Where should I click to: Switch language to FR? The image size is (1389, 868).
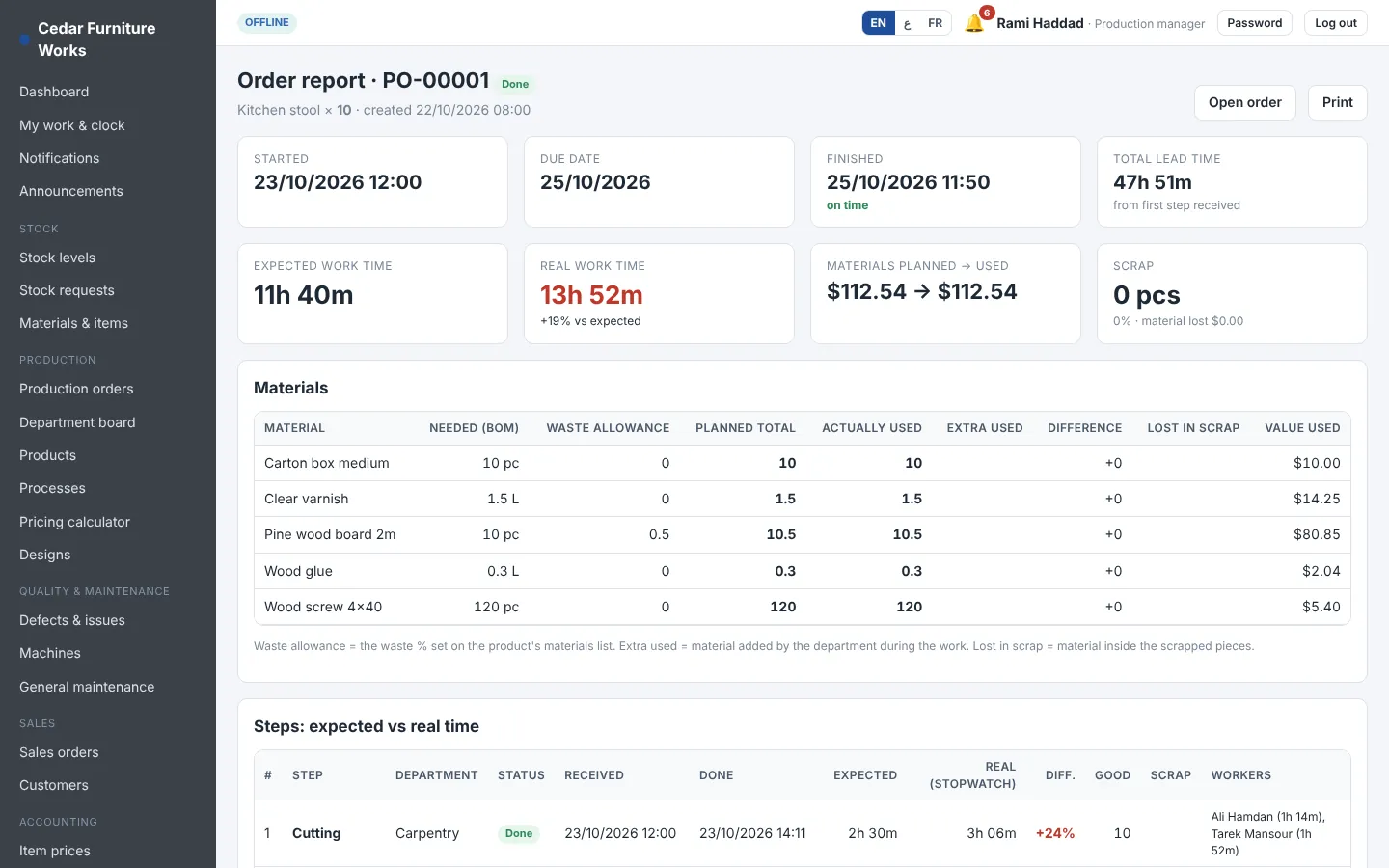tap(935, 23)
